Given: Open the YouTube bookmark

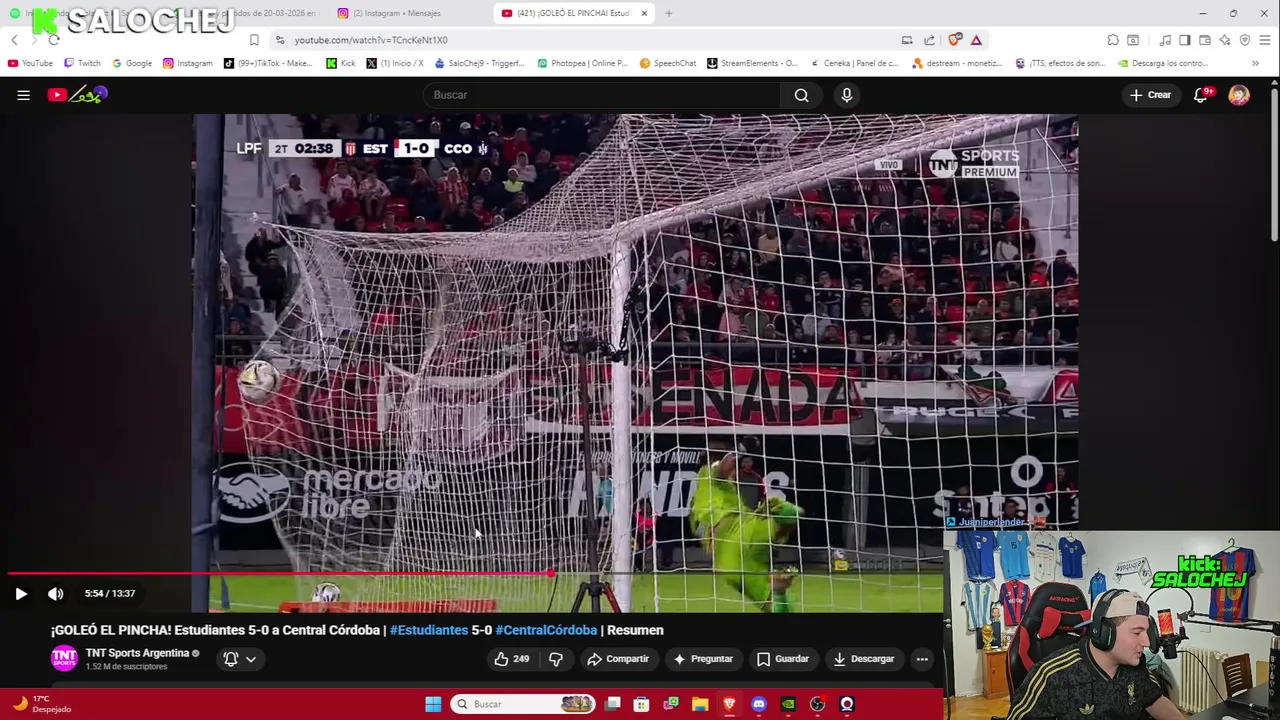Looking at the screenshot, I should (x=30, y=63).
